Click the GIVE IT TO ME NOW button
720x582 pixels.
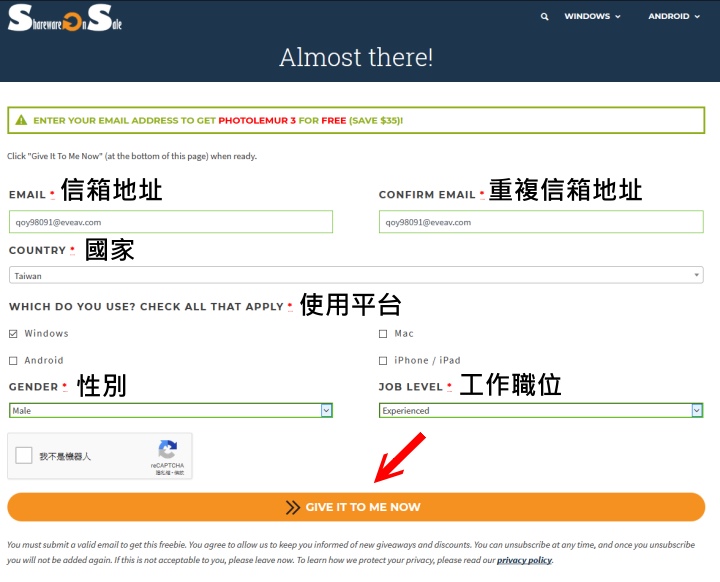pos(356,507)
